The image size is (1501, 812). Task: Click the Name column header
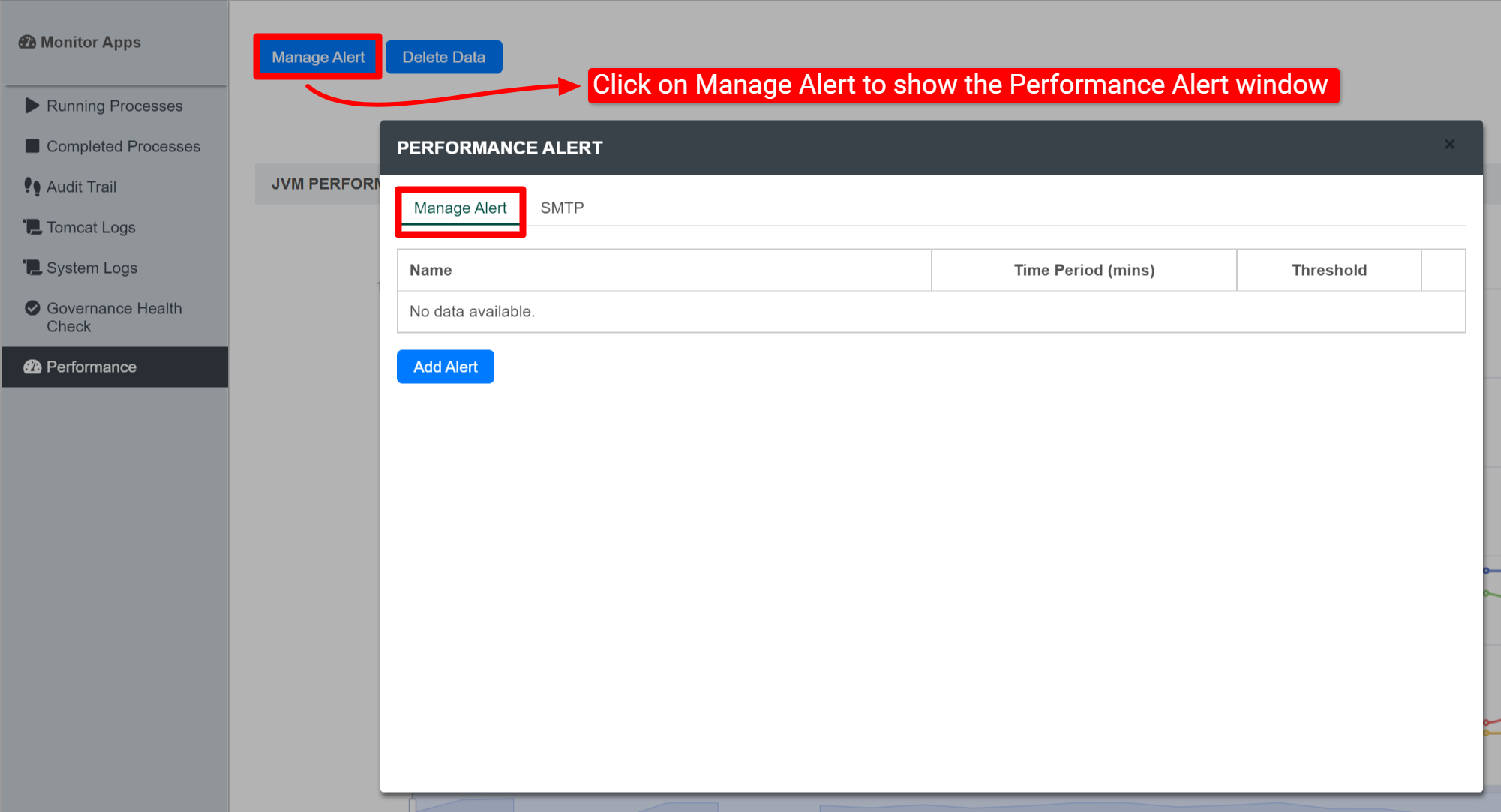tap(431, 271)
